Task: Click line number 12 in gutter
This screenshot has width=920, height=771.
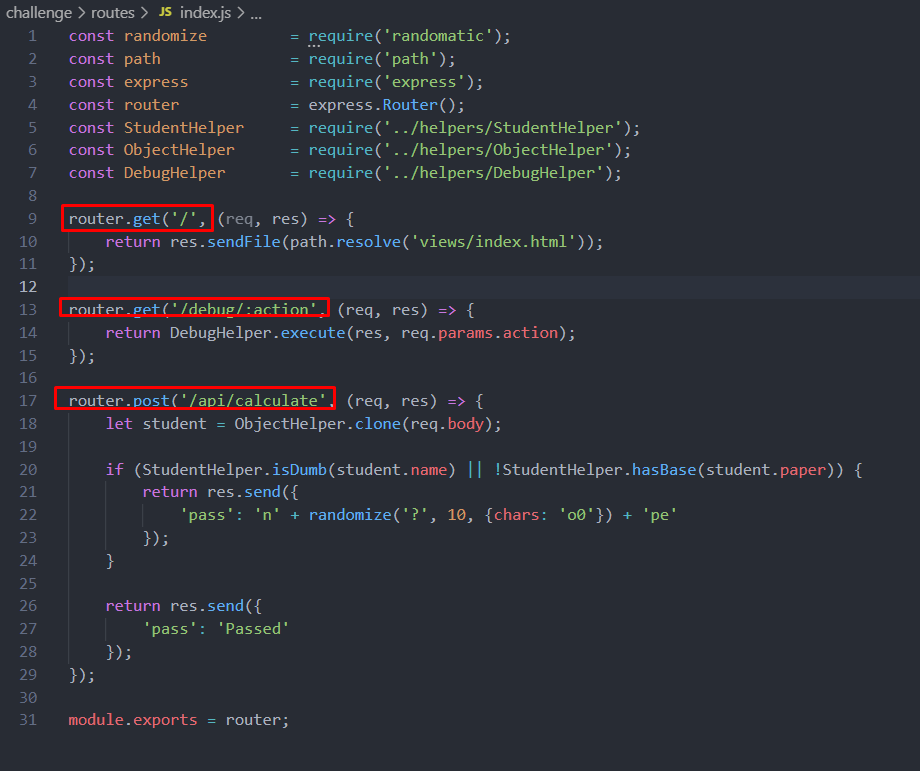Action: [x=28, y=287]
